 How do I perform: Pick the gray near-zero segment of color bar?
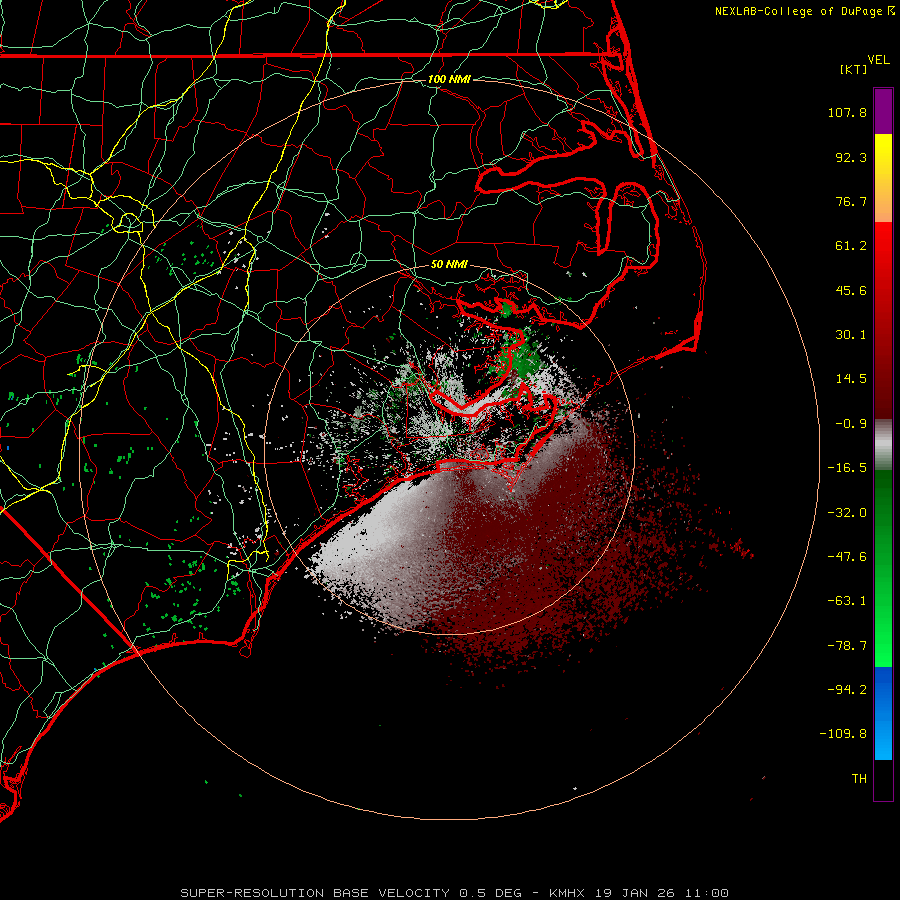pos(883,445)
